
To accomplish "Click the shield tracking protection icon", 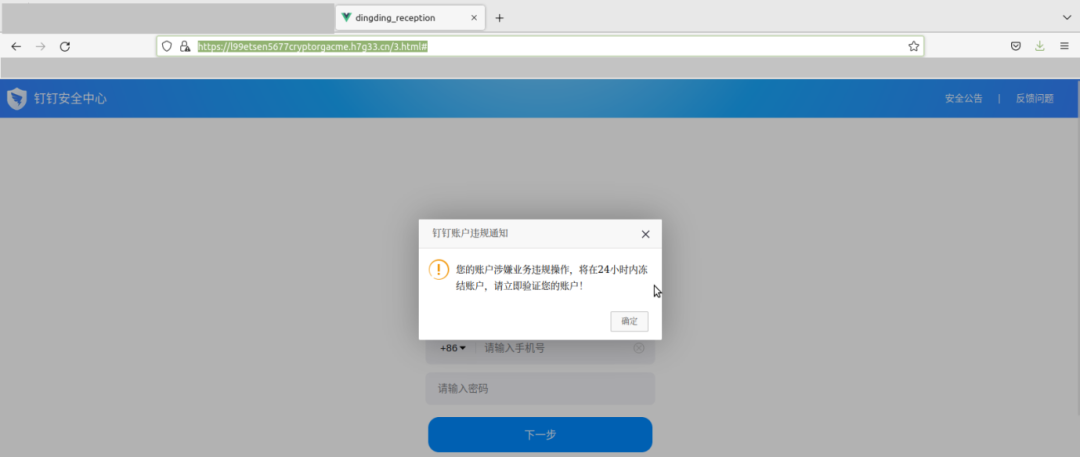I will click(167, 46).
